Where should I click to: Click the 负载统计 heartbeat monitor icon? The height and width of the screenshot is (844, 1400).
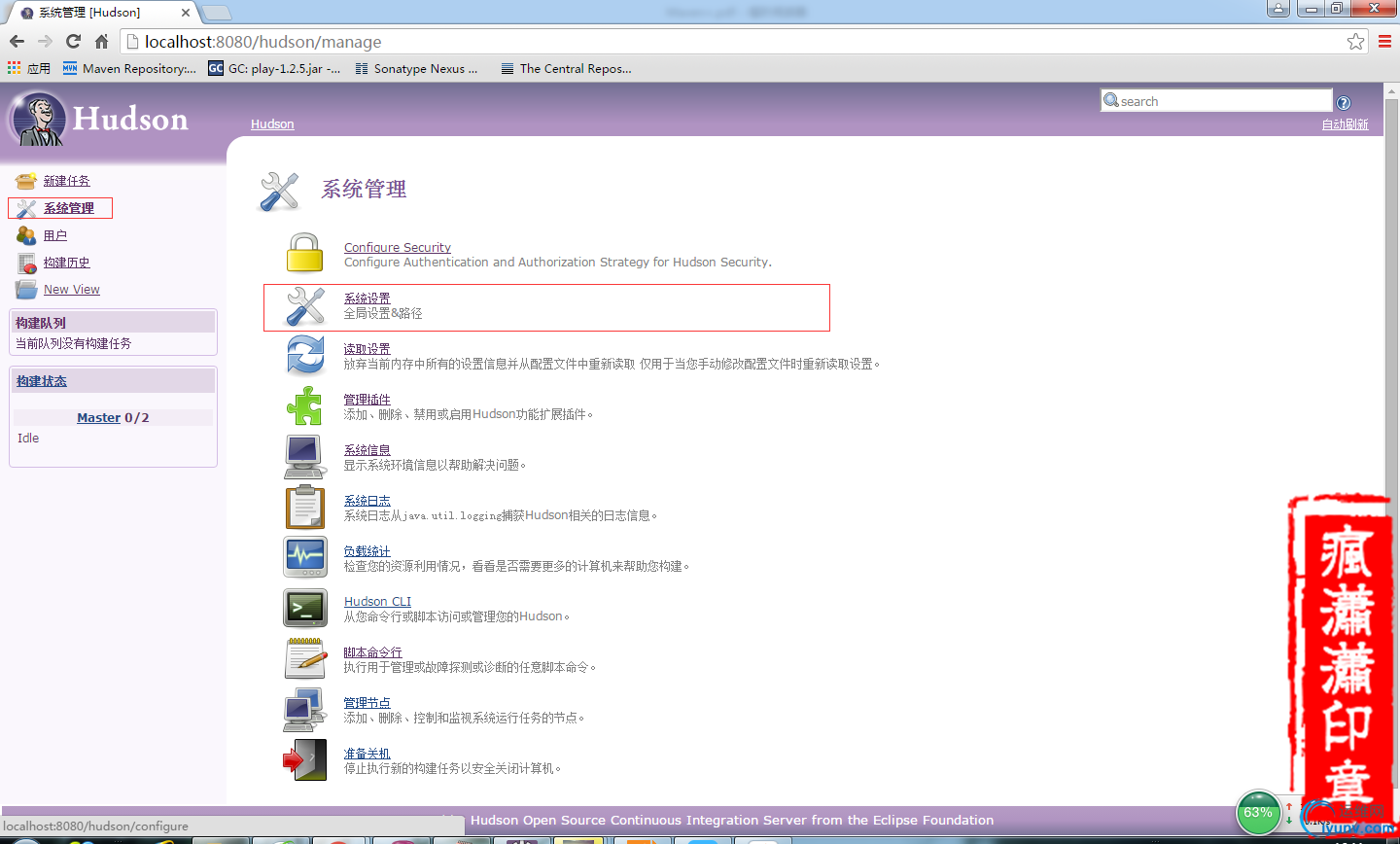click(x=305, y=557)
